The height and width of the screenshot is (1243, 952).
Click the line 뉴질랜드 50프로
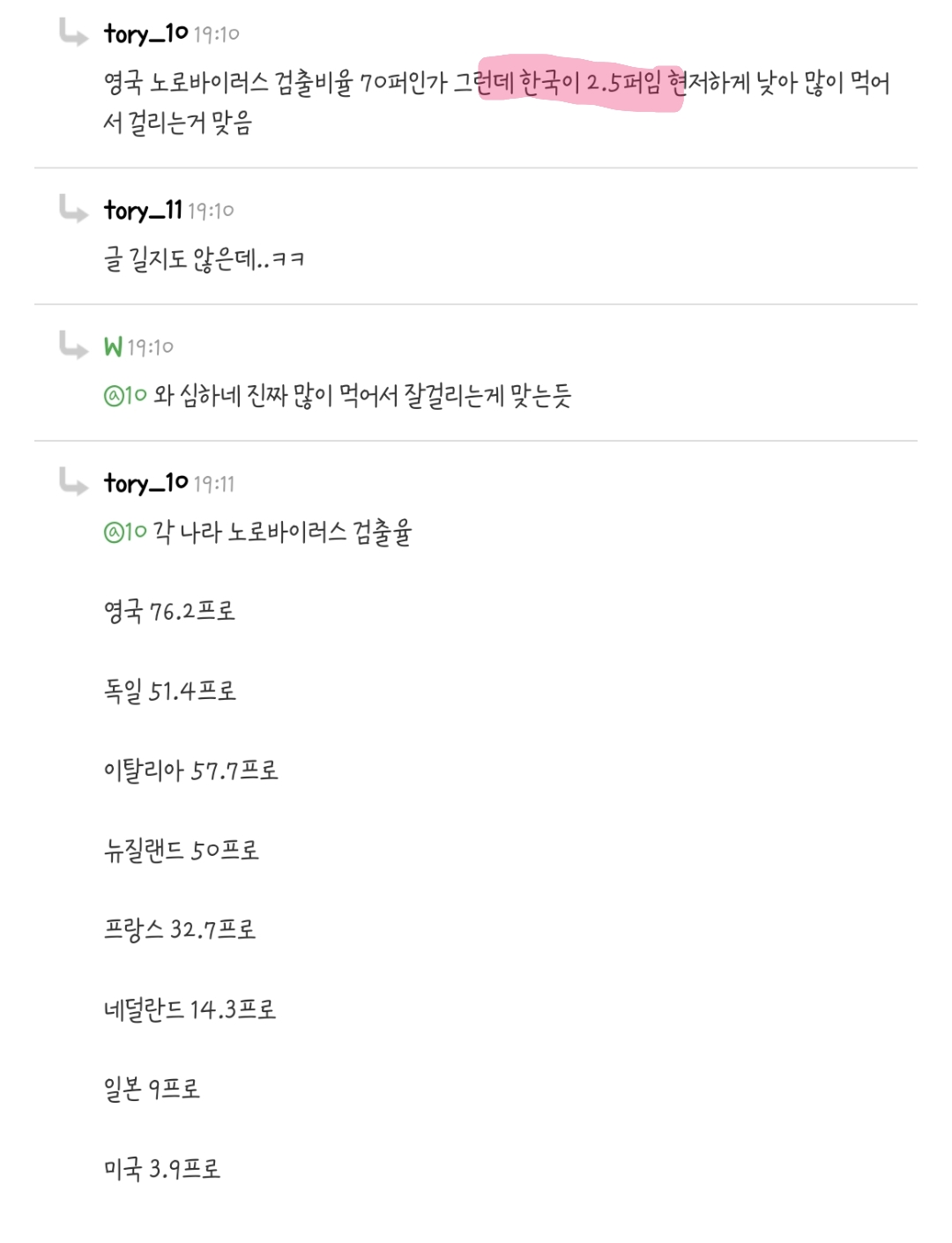tap(182, 850)
